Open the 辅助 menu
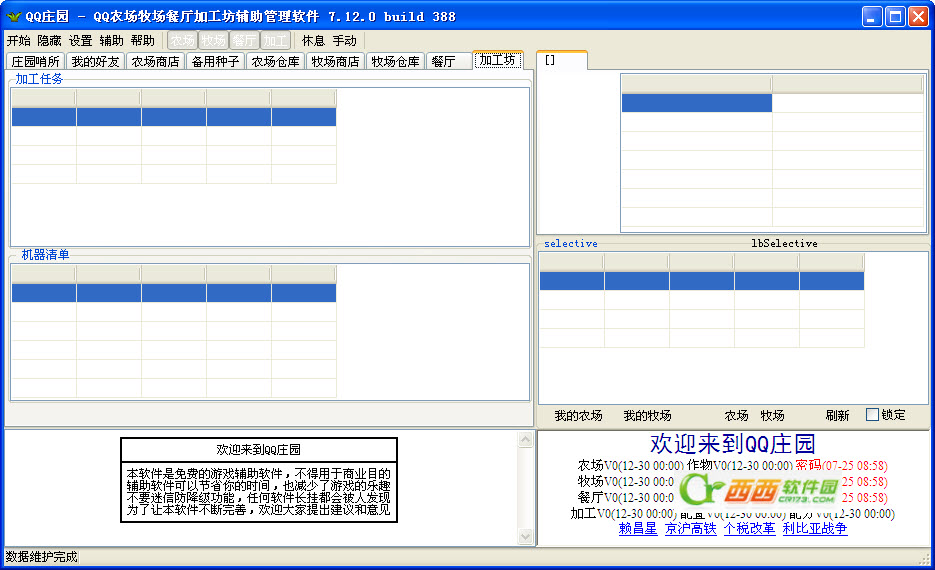The height and width of the screenshot is (570, 935). pyautogui.click(x=112, y=41)
